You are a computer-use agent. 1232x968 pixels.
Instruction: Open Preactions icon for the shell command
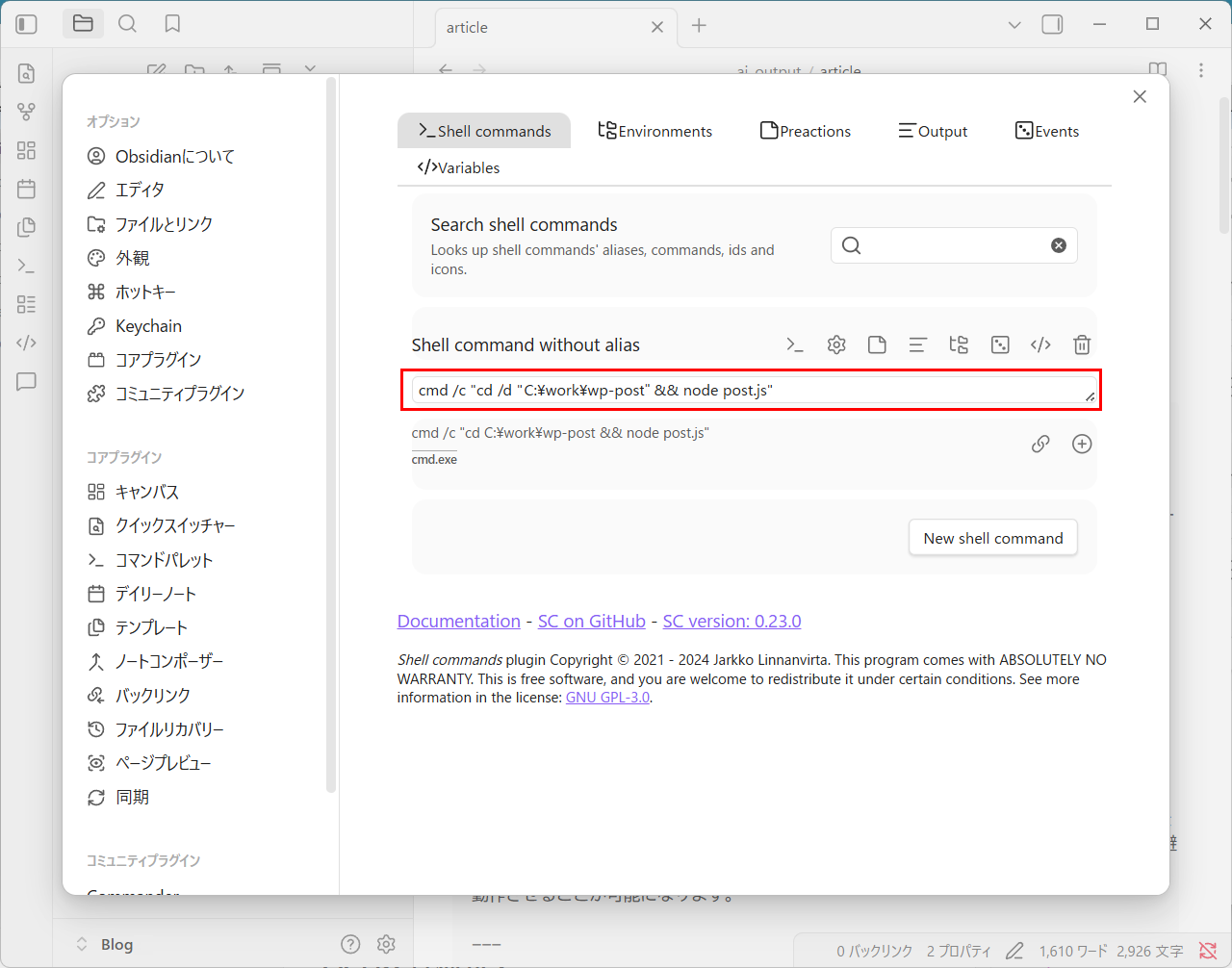pos(877,344)
